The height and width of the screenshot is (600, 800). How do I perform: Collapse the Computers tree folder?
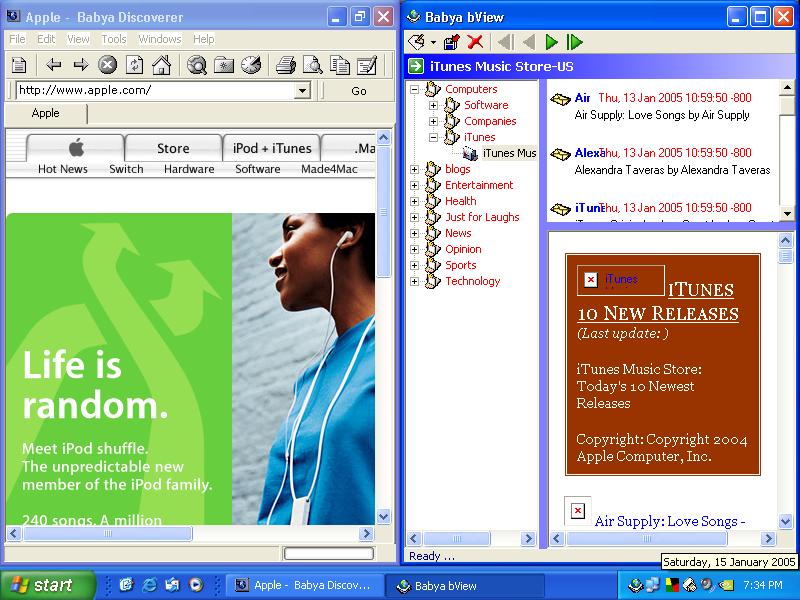pos(414,89)
